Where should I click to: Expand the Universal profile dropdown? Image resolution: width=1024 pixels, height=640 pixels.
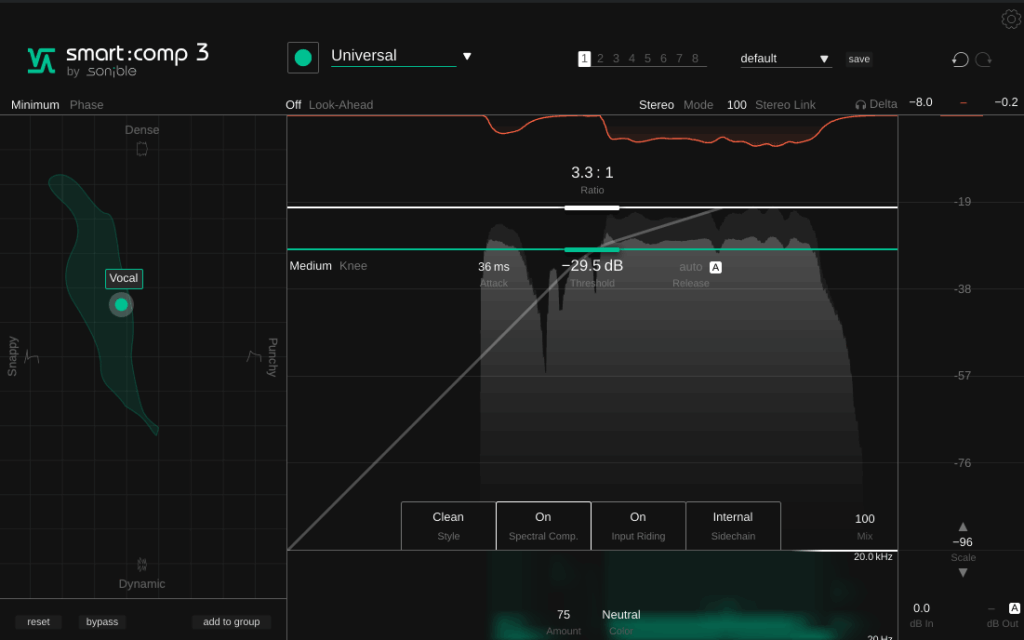pos(467,56)
